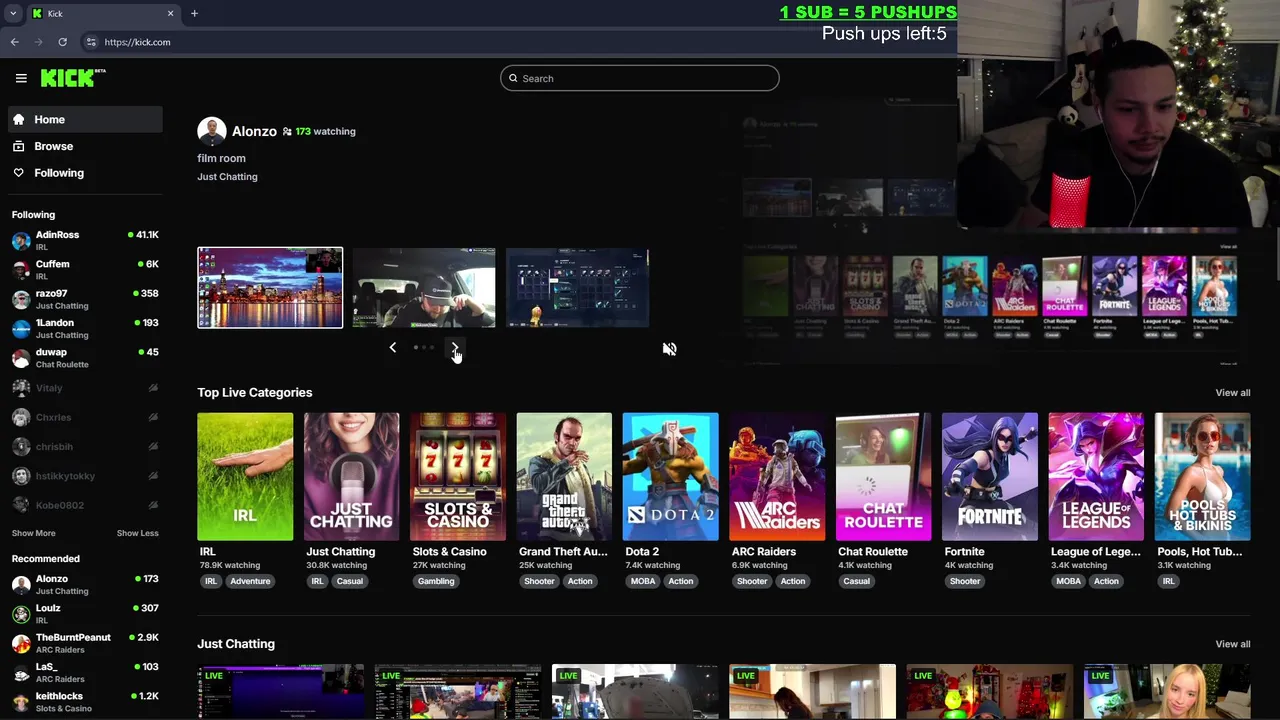Screen dimensions: 1280x720
Task: Reload the kick.com page
Action: (62, 42)
